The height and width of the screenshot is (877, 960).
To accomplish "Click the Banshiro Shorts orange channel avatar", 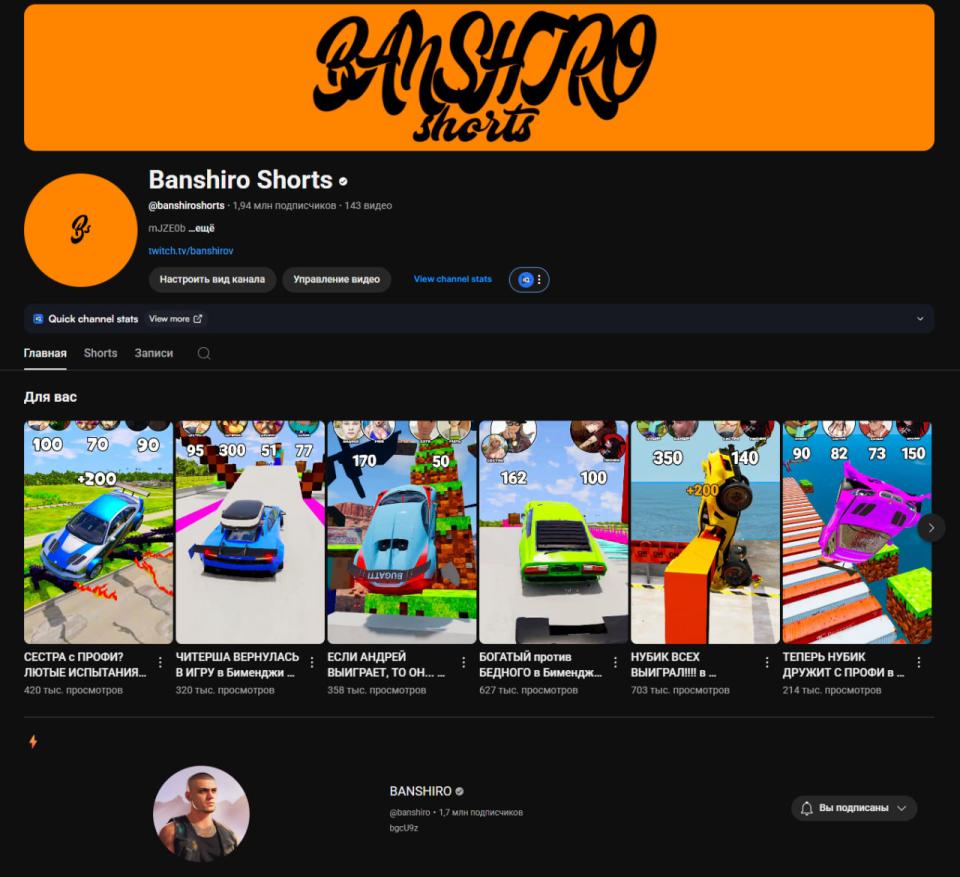I will [x=80, y=230].
